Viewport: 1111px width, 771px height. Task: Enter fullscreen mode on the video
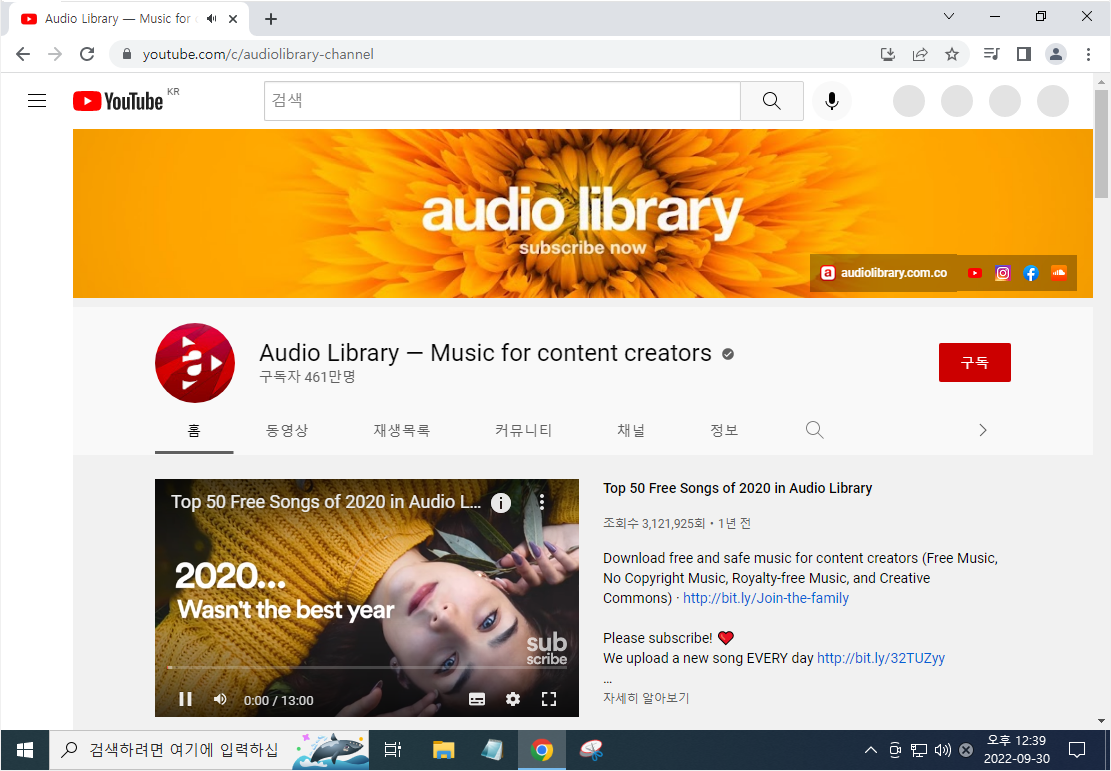tap(548, 699)
